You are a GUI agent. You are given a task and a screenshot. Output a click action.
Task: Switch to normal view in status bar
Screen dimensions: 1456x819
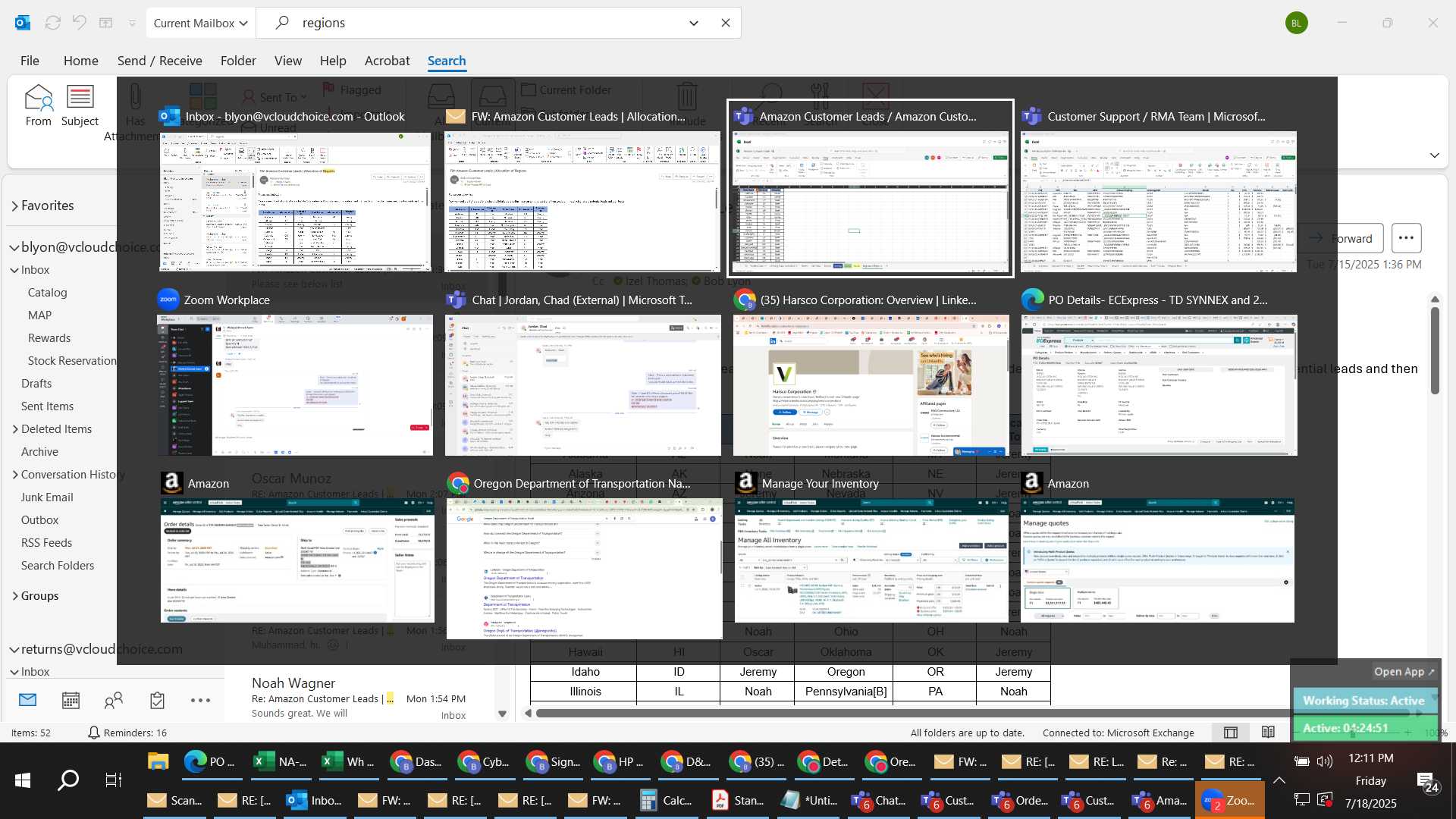1231,733
